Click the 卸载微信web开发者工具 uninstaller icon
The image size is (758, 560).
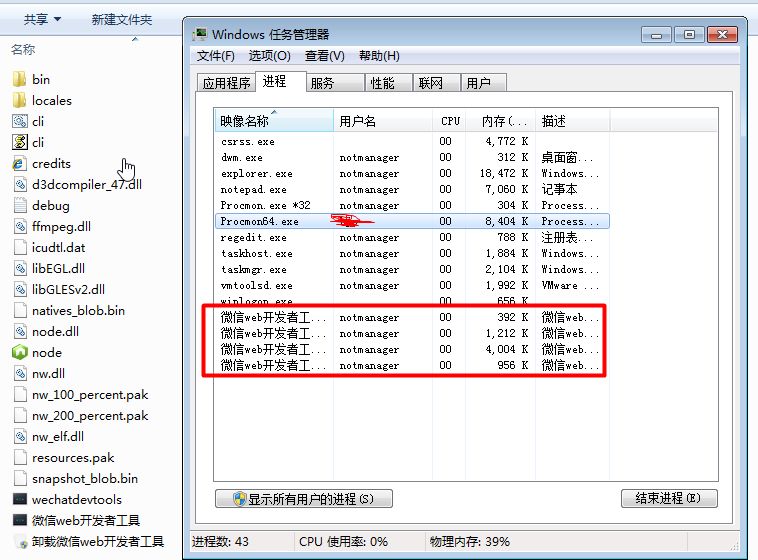coord(21,542)
